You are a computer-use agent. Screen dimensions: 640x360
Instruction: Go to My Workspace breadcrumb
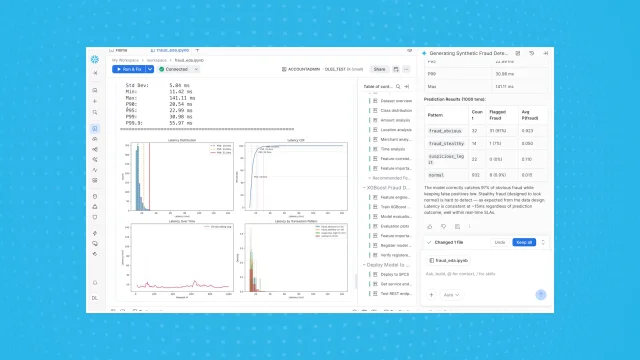(125, 60)
